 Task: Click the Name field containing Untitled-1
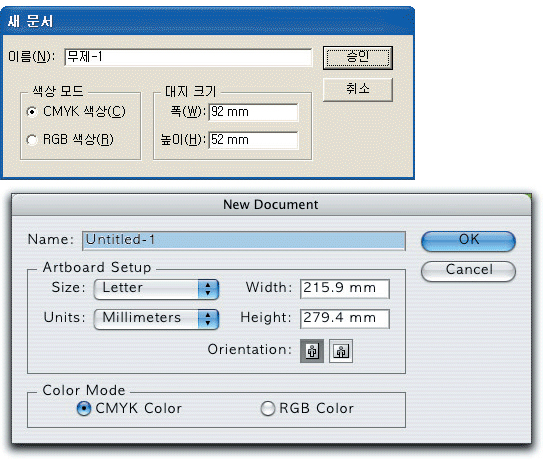pos(244,240)
